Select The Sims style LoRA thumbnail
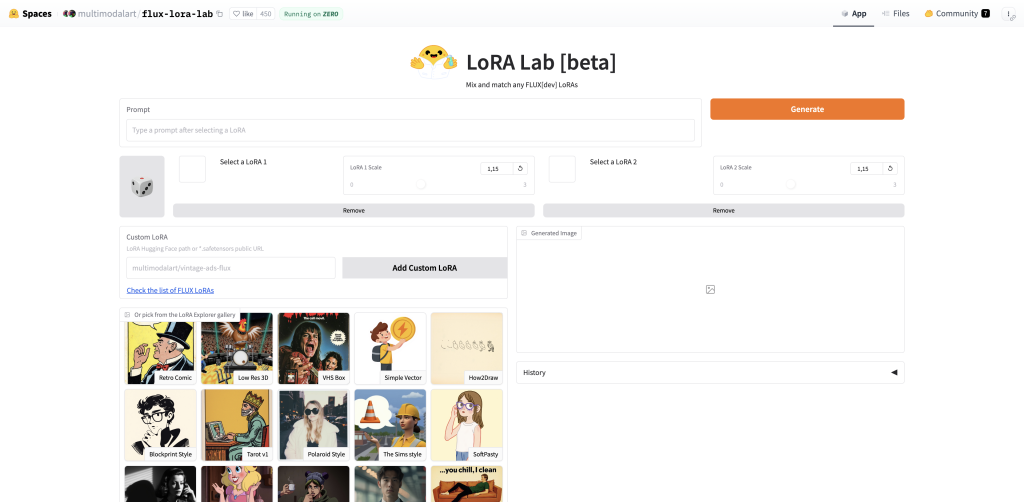 pyautogui.click(x=390, y=425)
